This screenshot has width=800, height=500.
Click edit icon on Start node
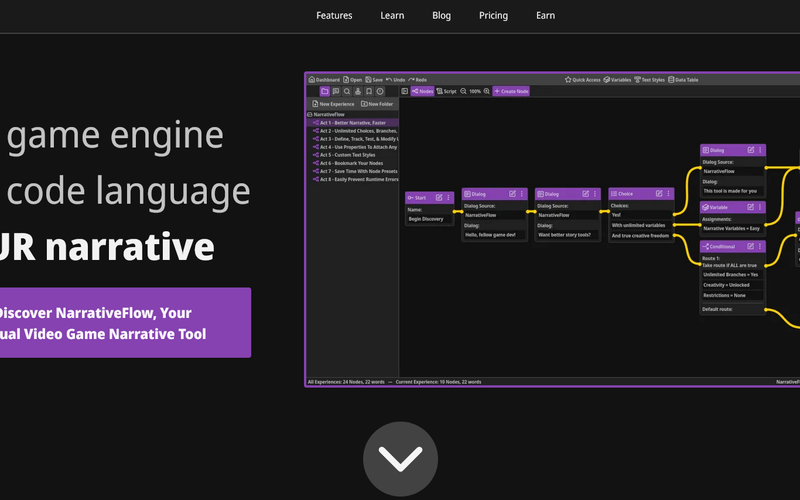[439, 197]
